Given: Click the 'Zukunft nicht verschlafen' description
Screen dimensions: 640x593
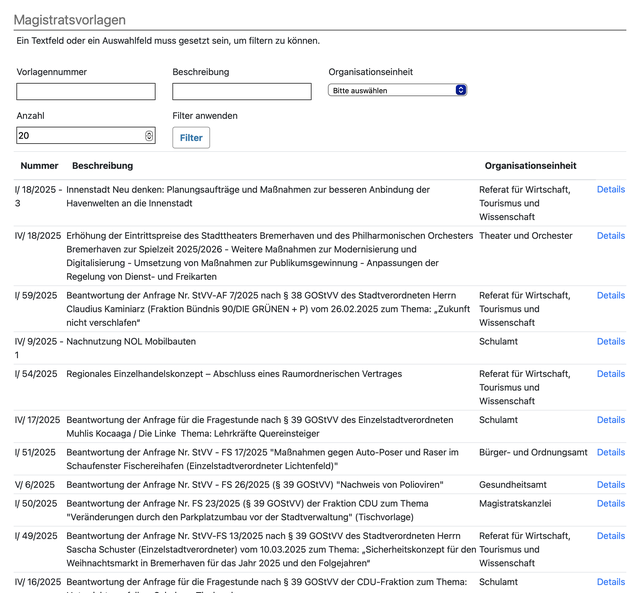Looking at the screenshot, I should click(268, 309).
